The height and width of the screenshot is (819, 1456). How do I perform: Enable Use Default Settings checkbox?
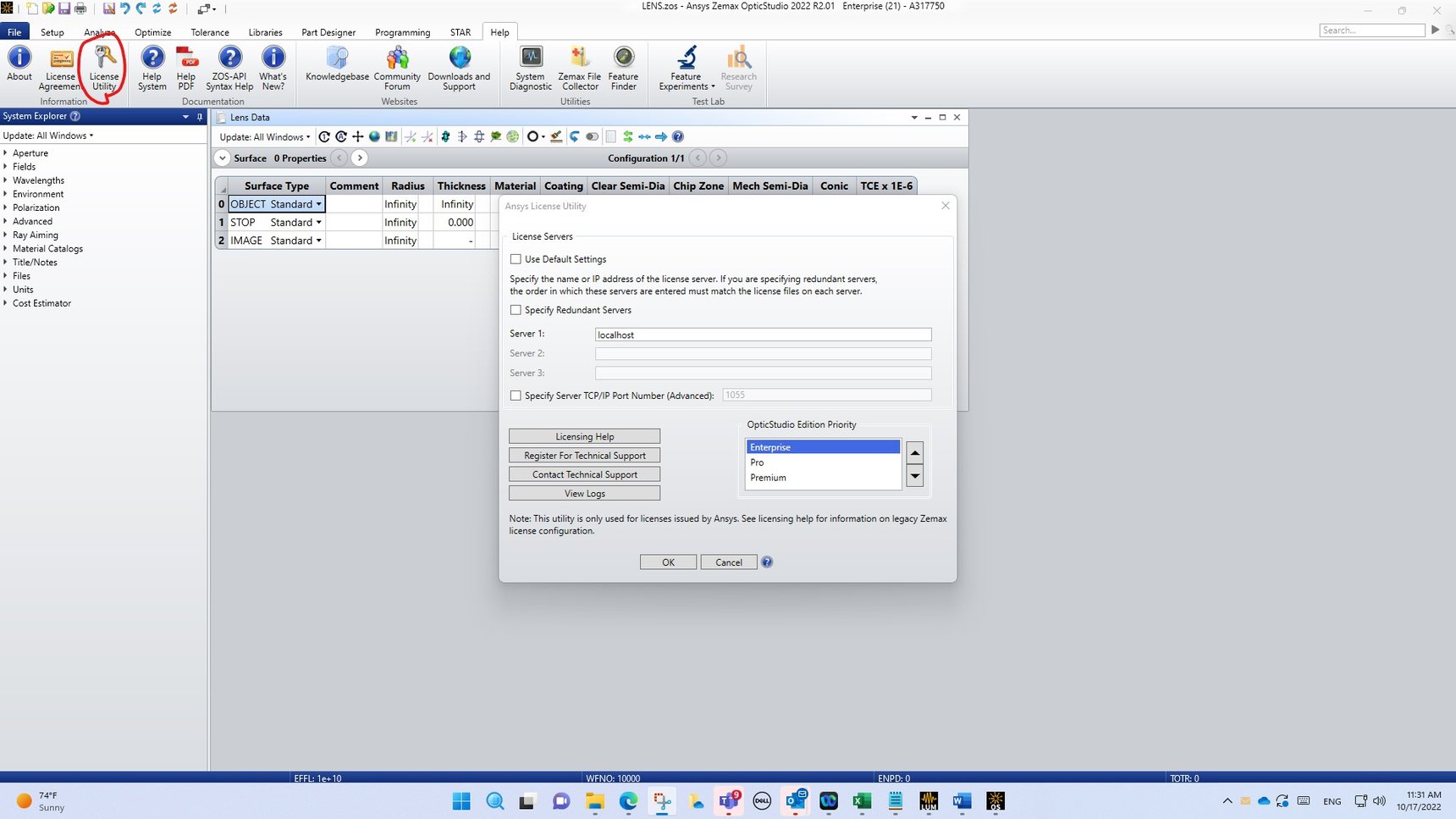[x=516, y=259]
